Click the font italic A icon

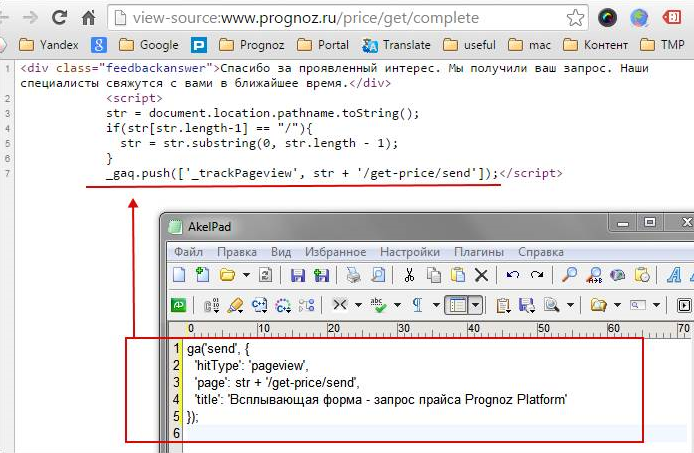tap(674, 275)
